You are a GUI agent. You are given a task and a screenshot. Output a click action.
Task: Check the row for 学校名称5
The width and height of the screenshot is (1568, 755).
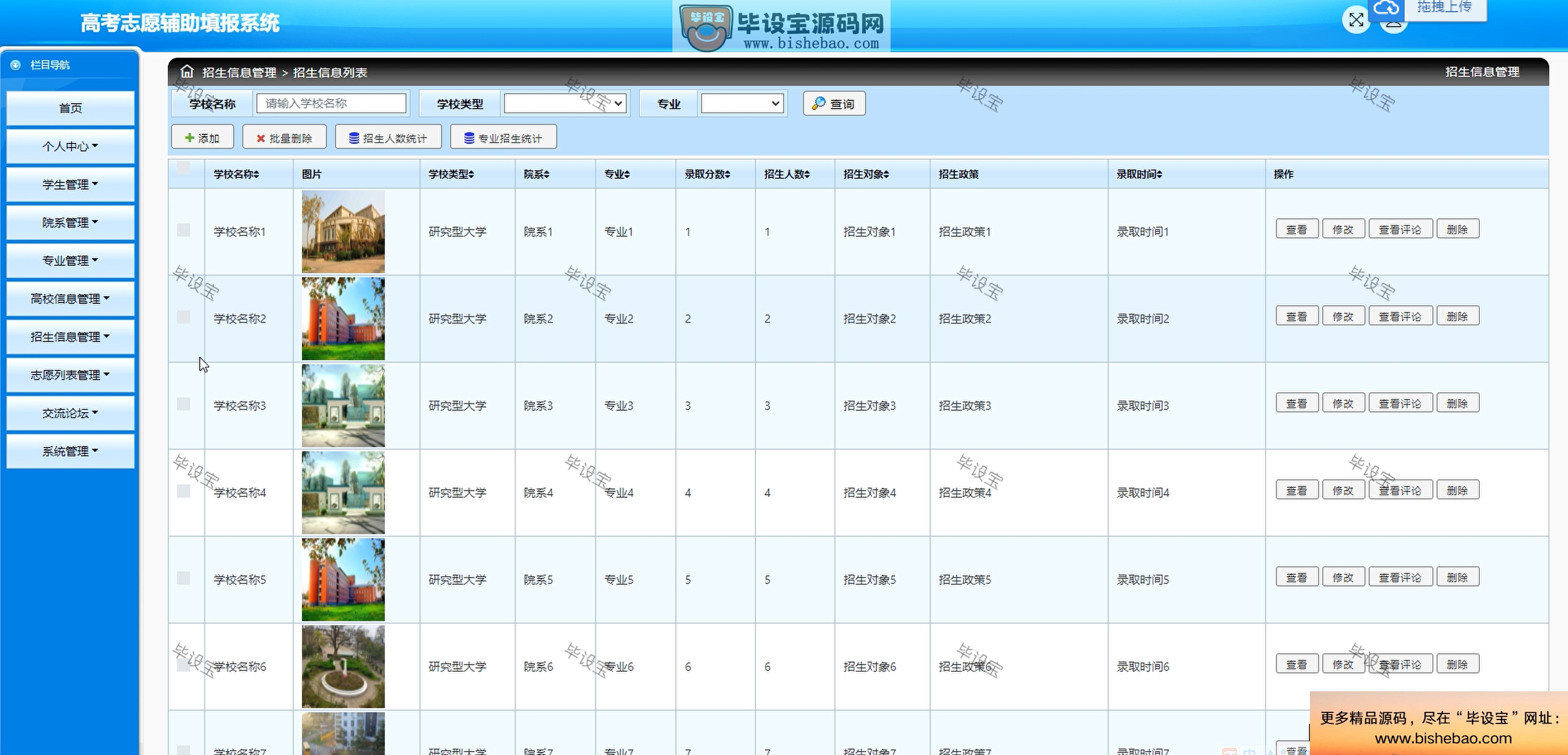(x=183, y=578)
